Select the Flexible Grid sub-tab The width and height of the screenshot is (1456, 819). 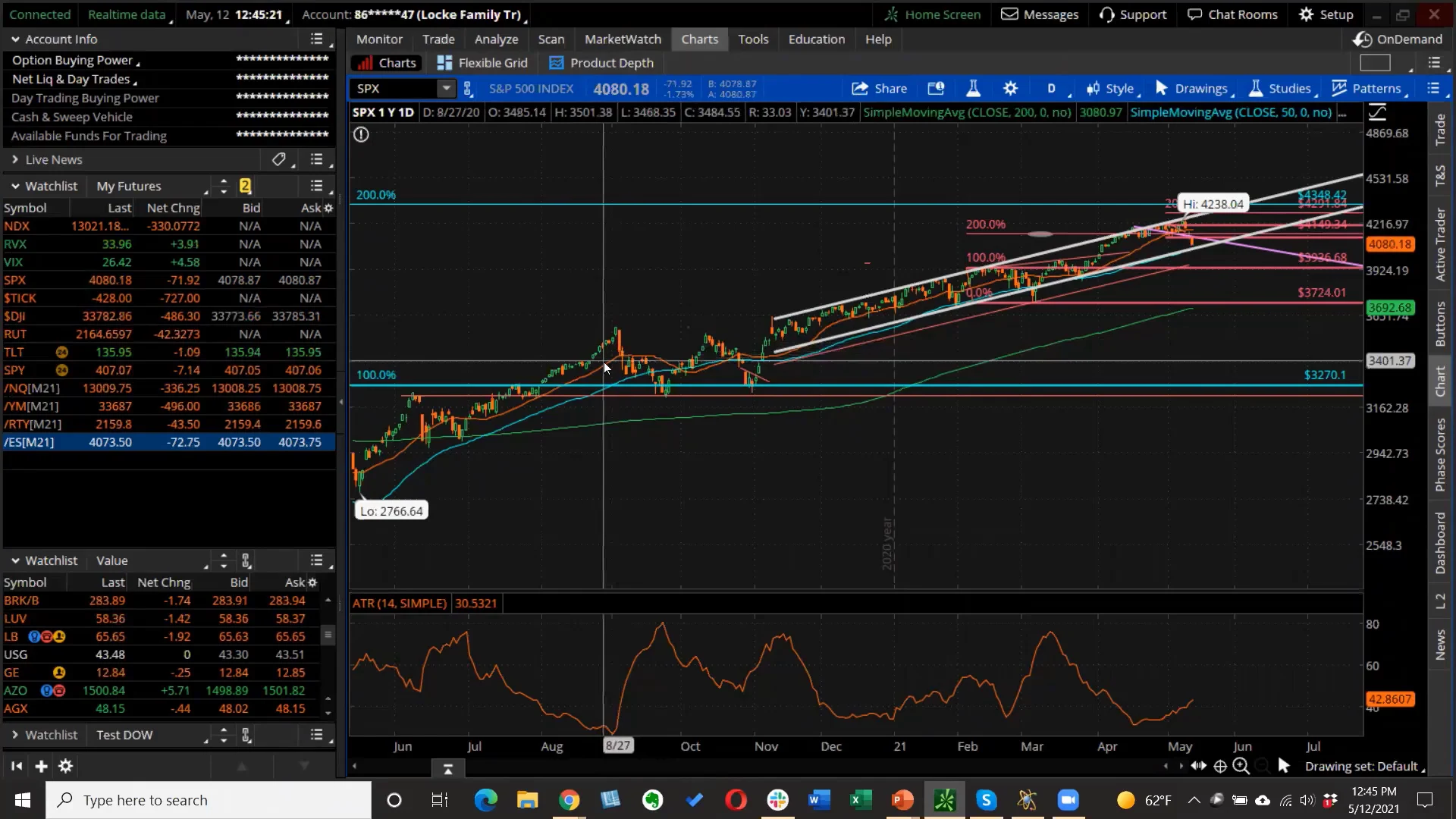click(482, 63)
